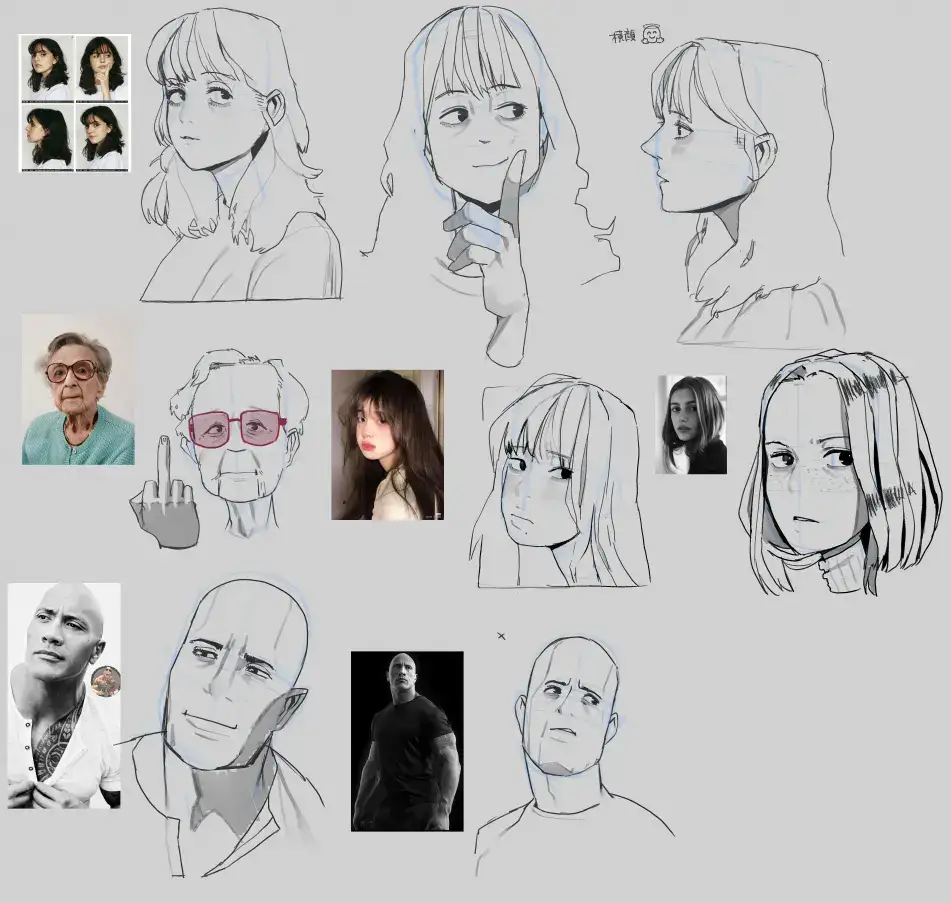Click the small smiley face doodle icon
The height and width of the screenshot is (903, 951).
coord(652,34)
